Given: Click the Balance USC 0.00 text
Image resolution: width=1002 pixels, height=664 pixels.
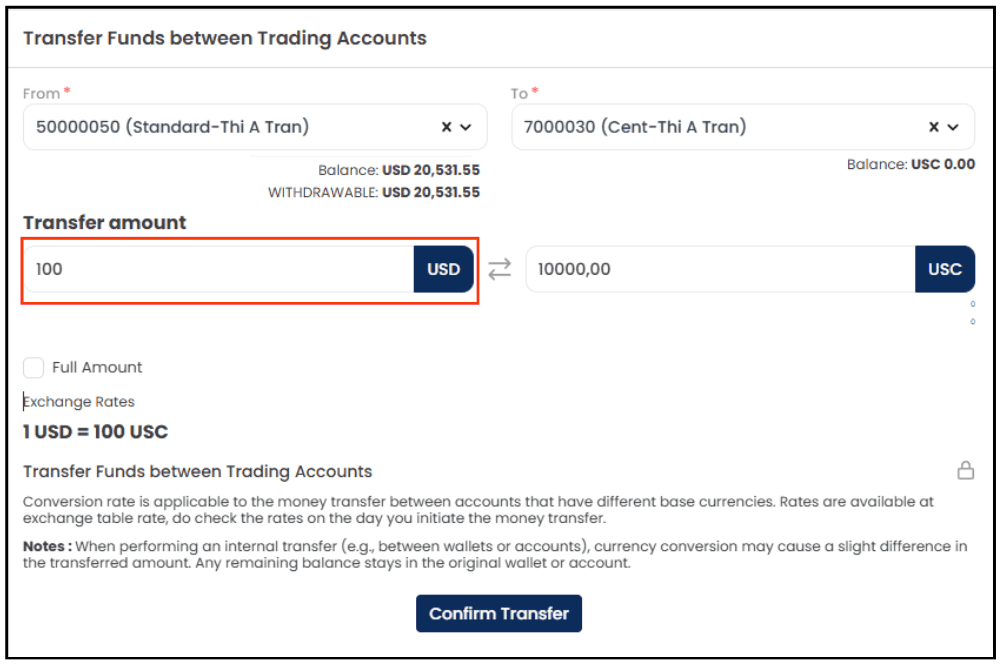Looking at the screenshot, I should (x=911, y=164).
